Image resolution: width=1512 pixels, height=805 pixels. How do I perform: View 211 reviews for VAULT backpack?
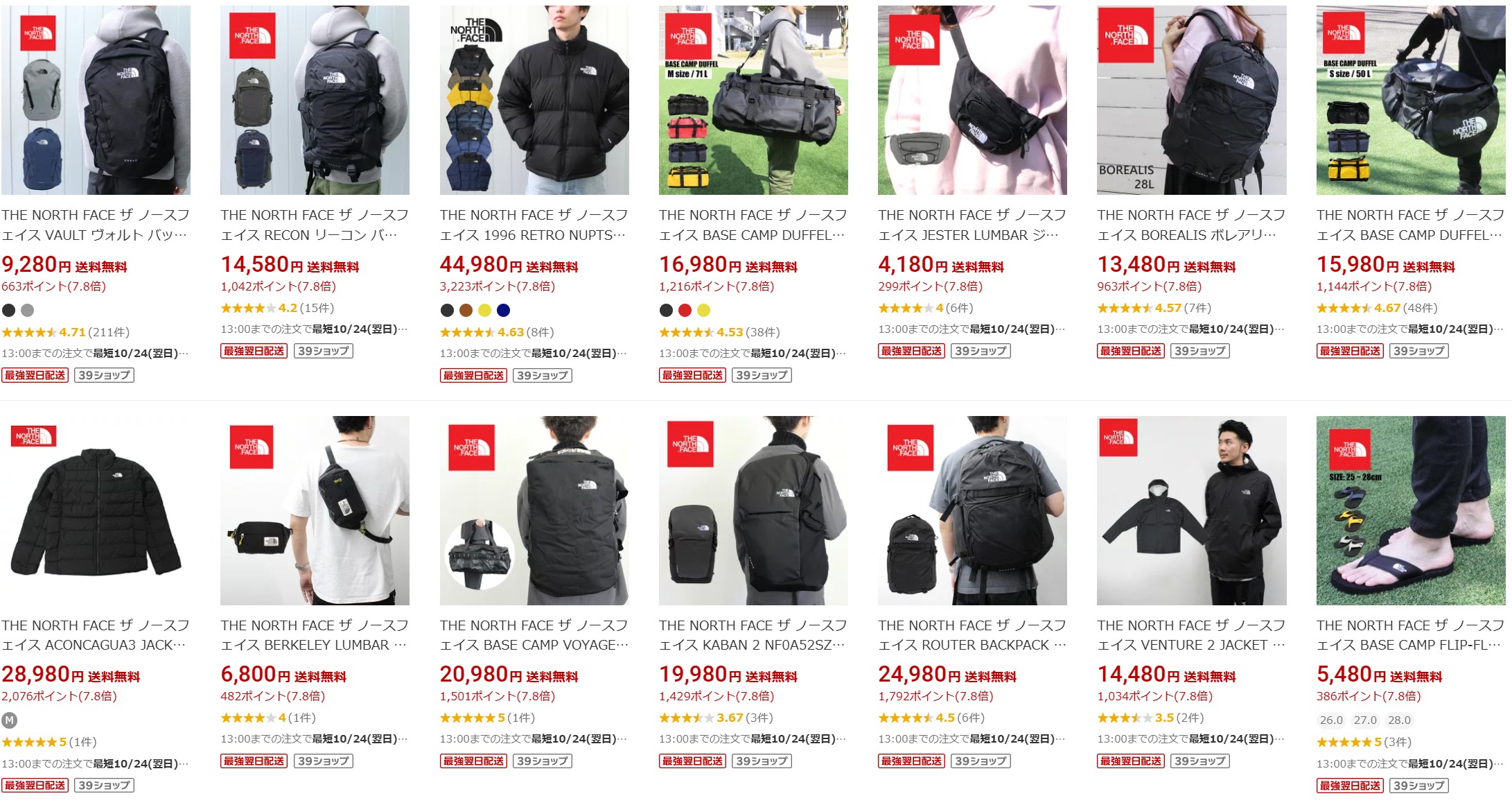(109, 332)
